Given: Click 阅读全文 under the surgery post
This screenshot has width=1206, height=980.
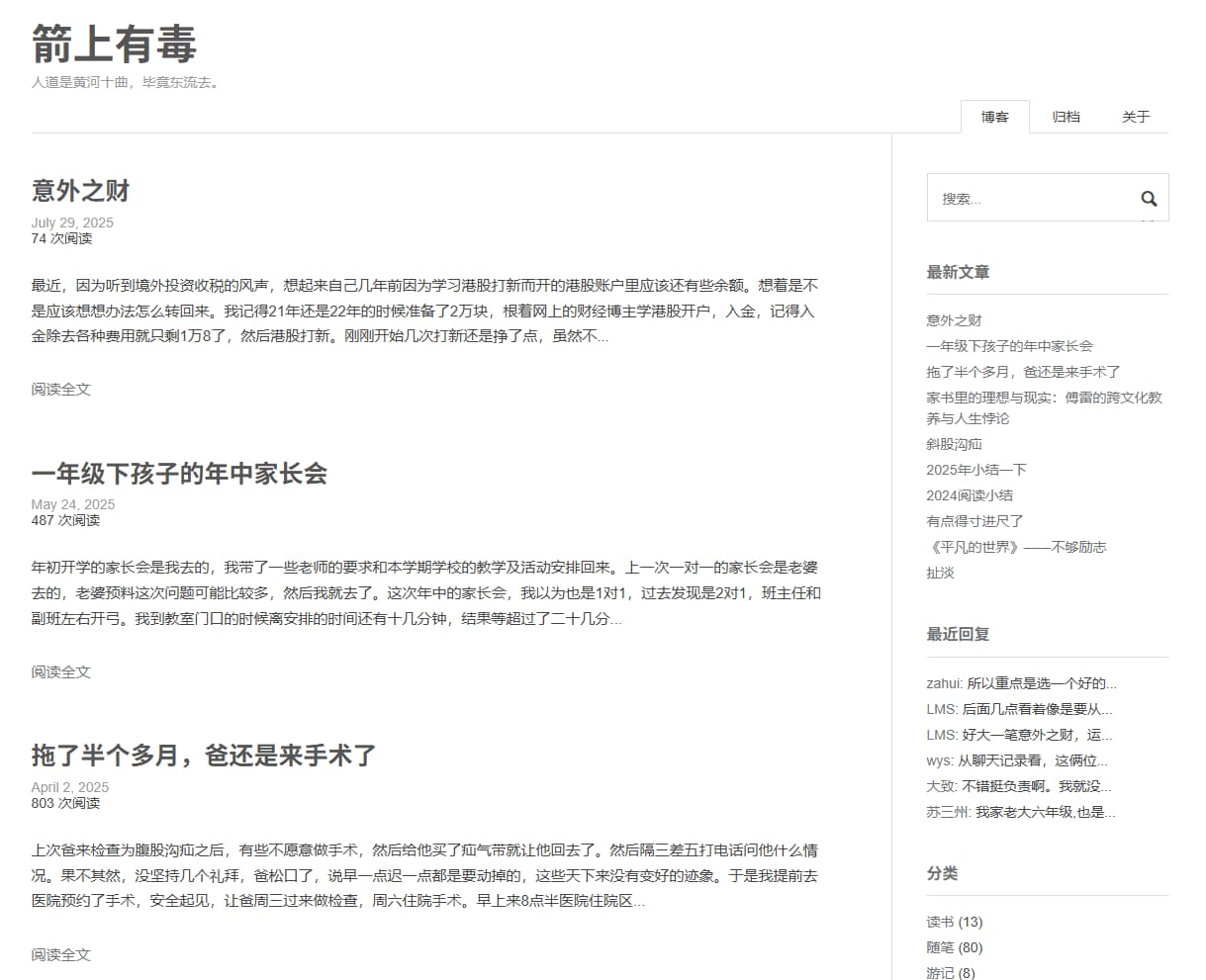Looking at the screenshot, I should [60, 954].
